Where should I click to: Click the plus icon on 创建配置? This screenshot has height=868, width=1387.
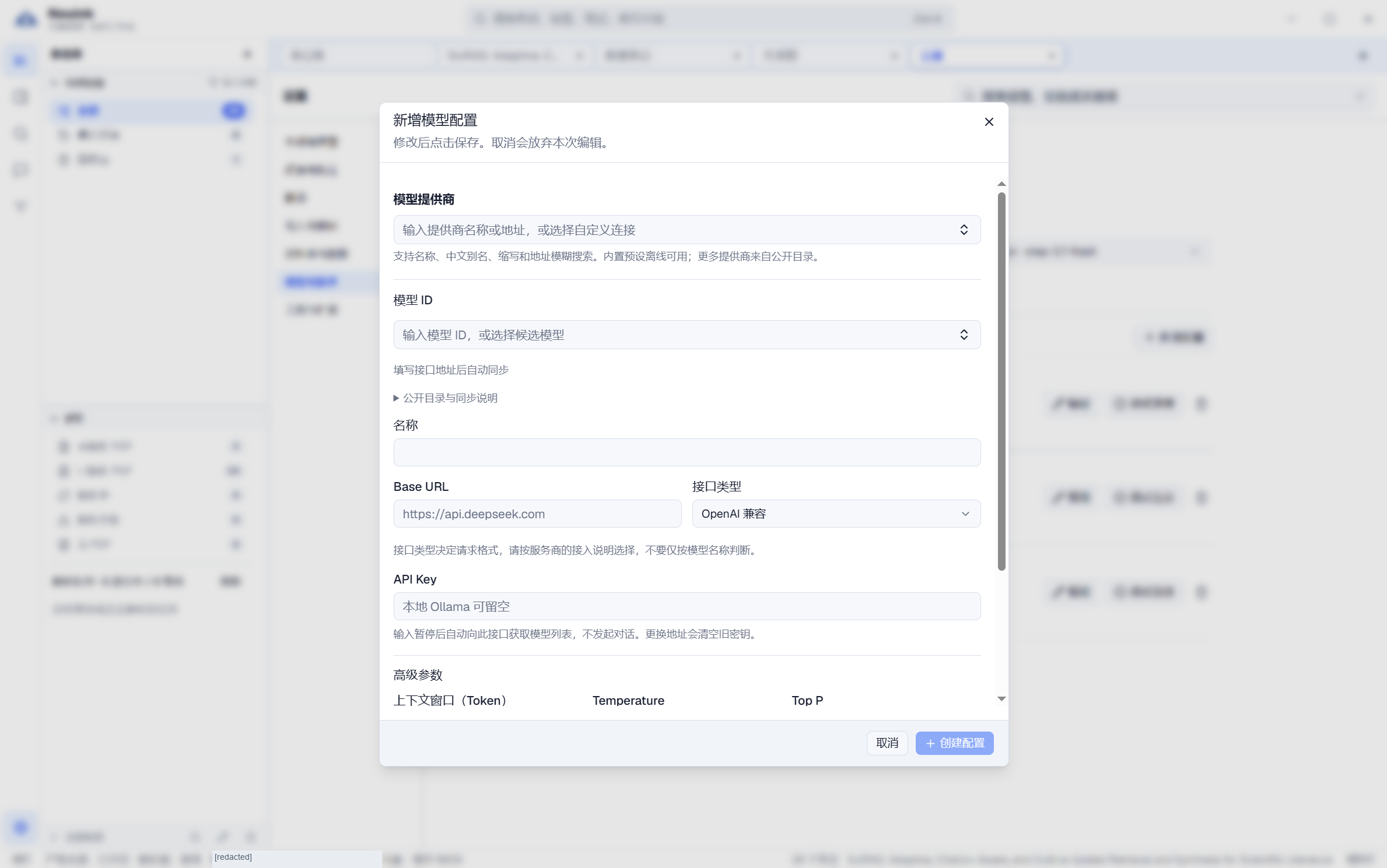click(930, 743)
